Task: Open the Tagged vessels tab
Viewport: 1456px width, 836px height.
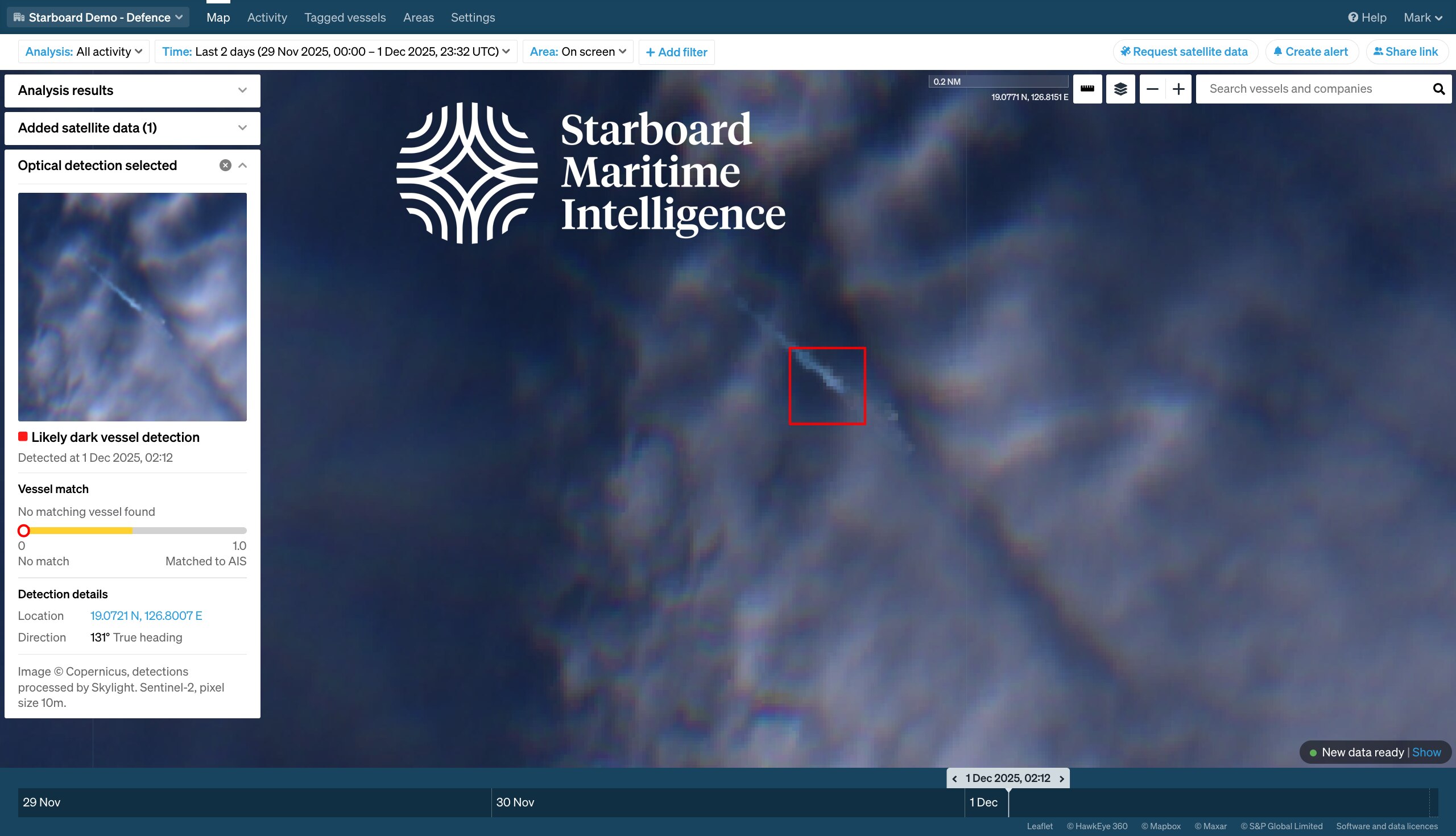Action: (345, 17)
